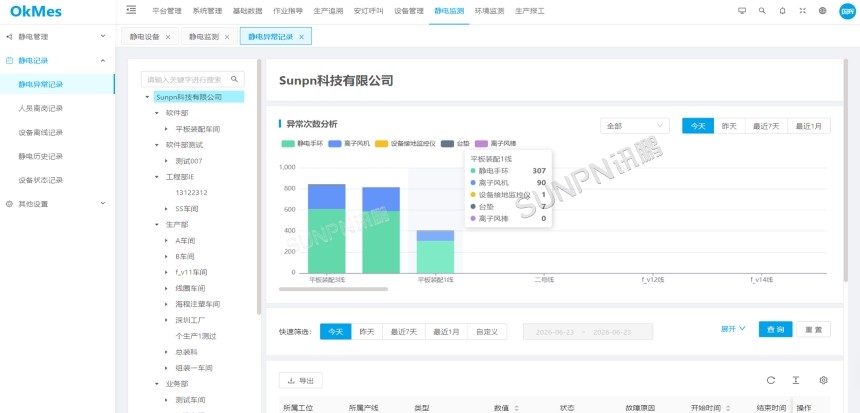Click the 重置 button
Viewport: 860px width, 413px height.
(813, 329)
